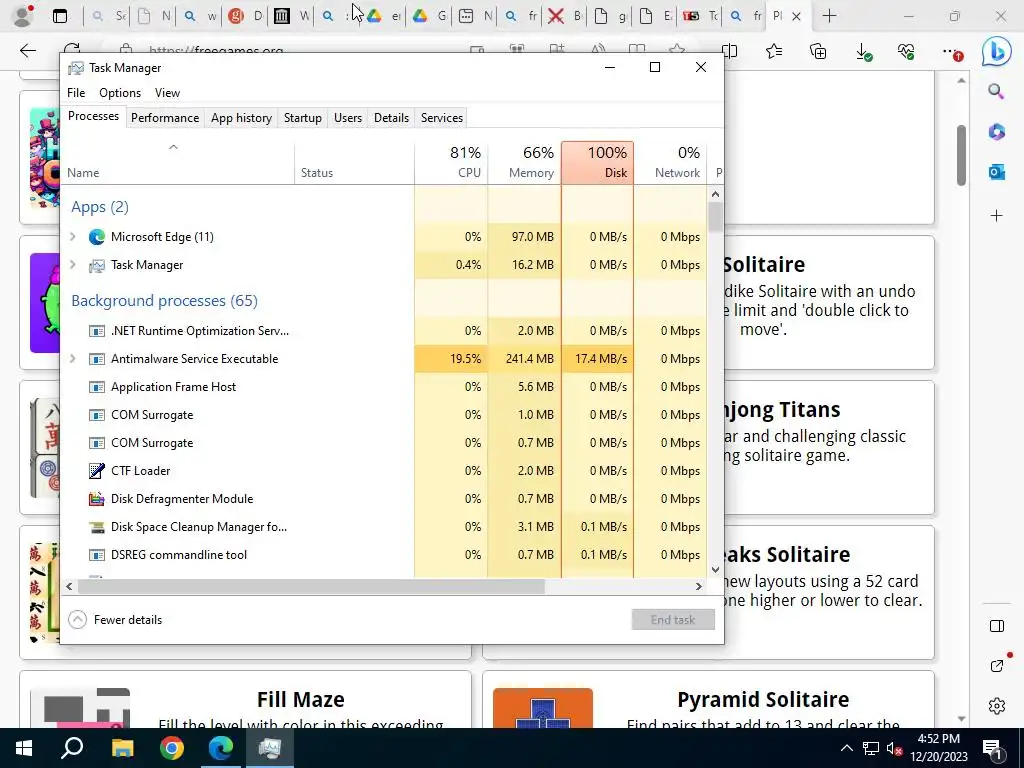The image size is (1024, 768).
Task: Click the Edge sidebar Search icon
Action: (x=996, y=91)
